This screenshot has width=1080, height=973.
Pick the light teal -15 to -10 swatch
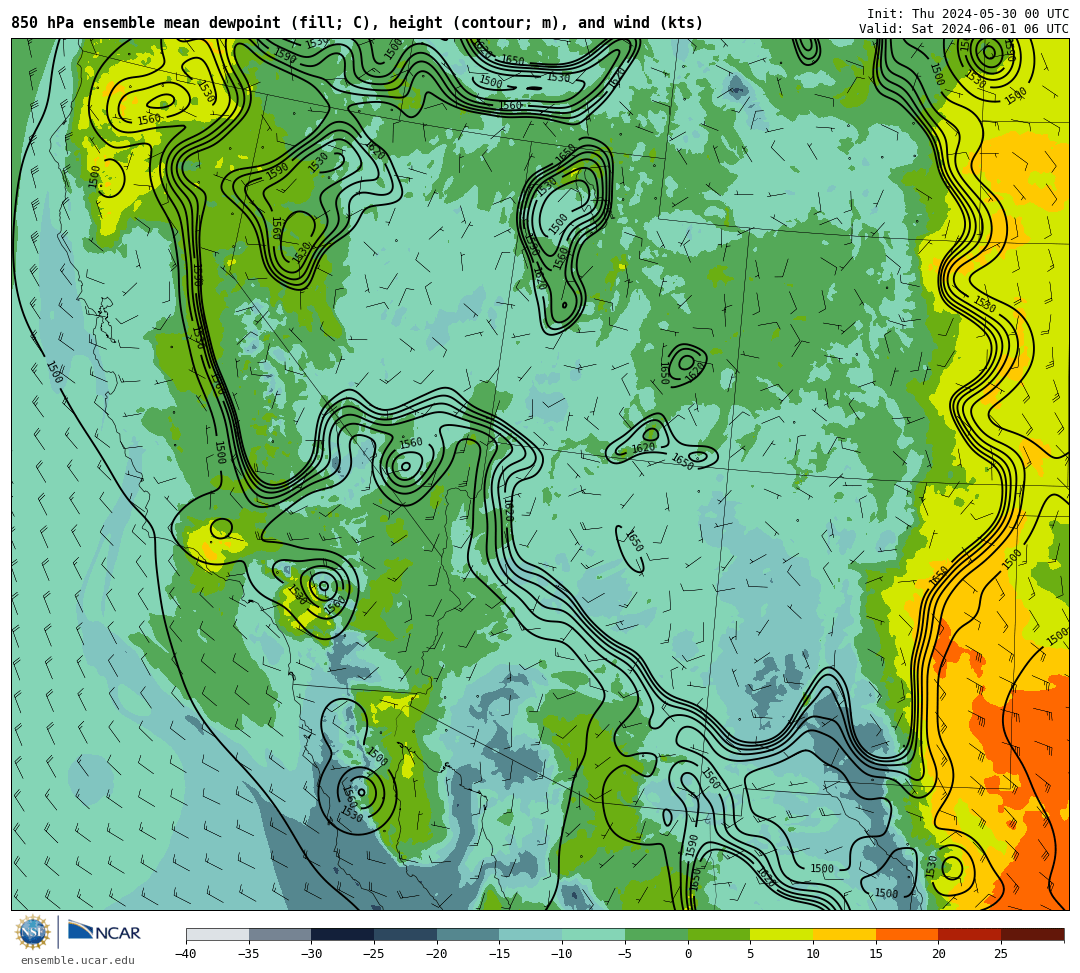(531, 934)
